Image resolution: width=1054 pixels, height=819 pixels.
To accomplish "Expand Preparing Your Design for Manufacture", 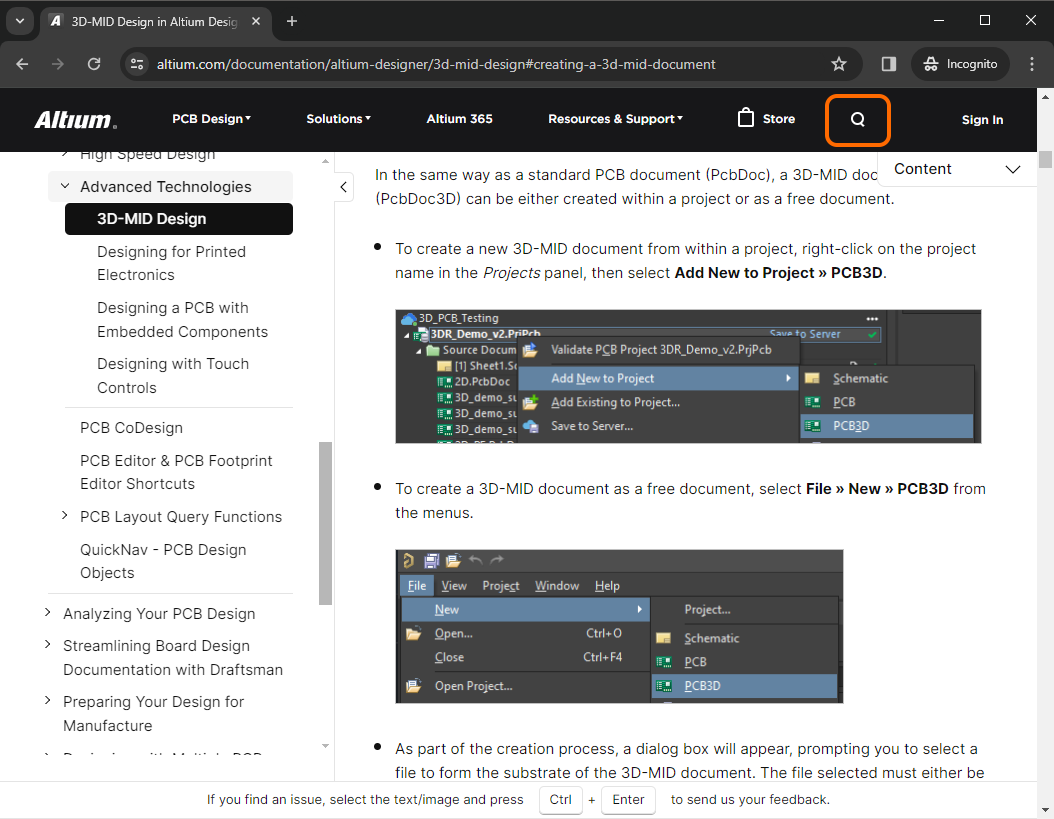I will 47,701.
